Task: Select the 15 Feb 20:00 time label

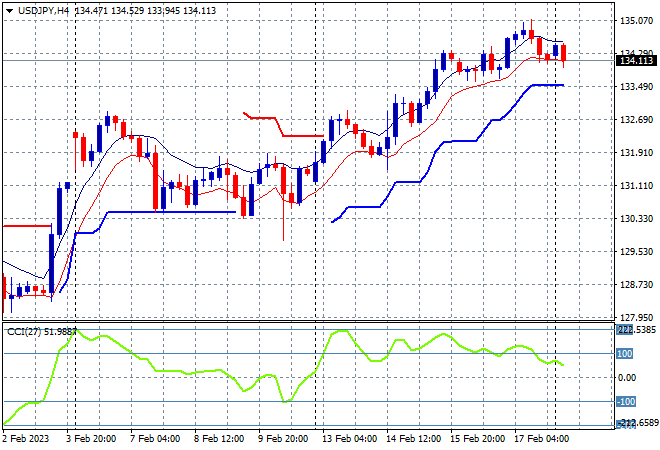Action: coord(478,439)
